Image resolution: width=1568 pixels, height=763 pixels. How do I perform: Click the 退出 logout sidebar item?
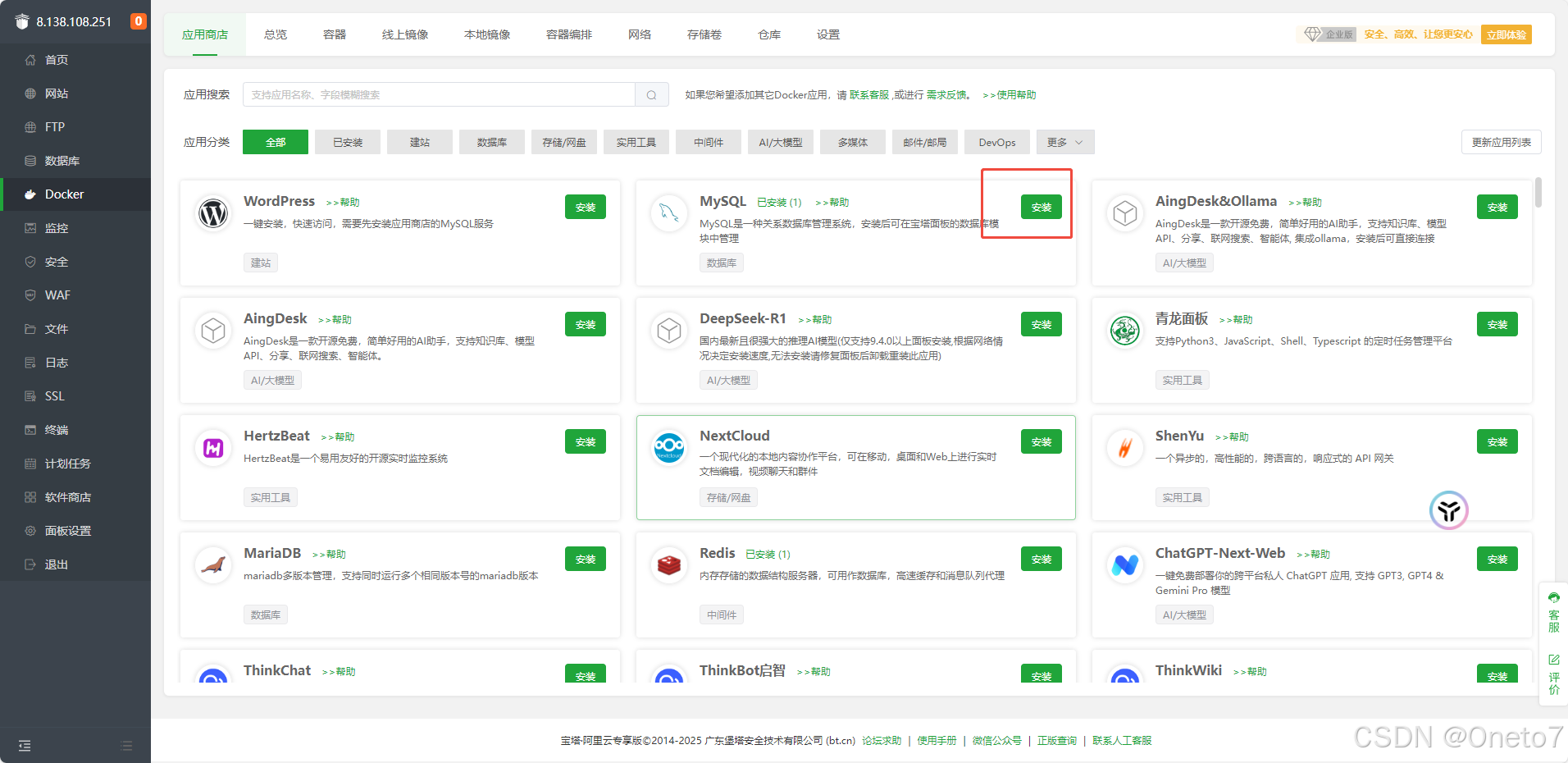(x=75, y=564)
